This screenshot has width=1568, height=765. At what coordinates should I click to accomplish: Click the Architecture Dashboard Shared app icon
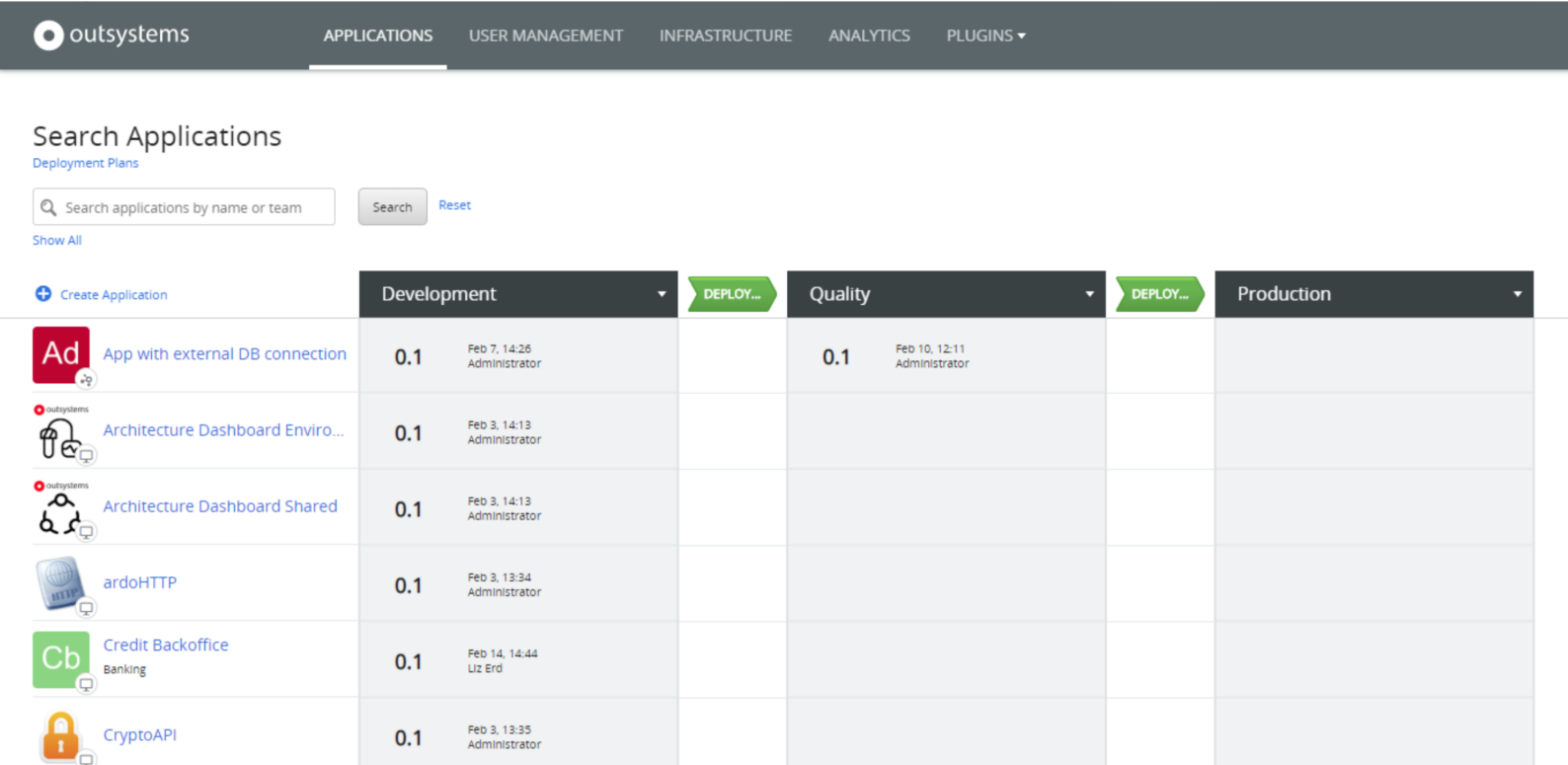61,507
